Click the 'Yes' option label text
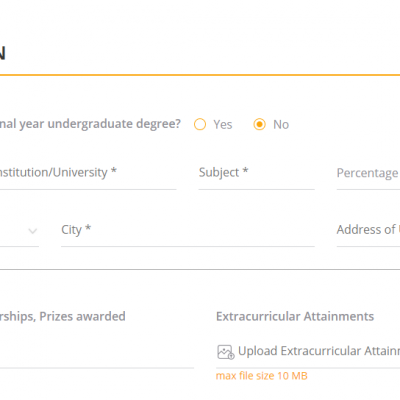This screenshot has height=400, width=400. [x=223, y=125]
